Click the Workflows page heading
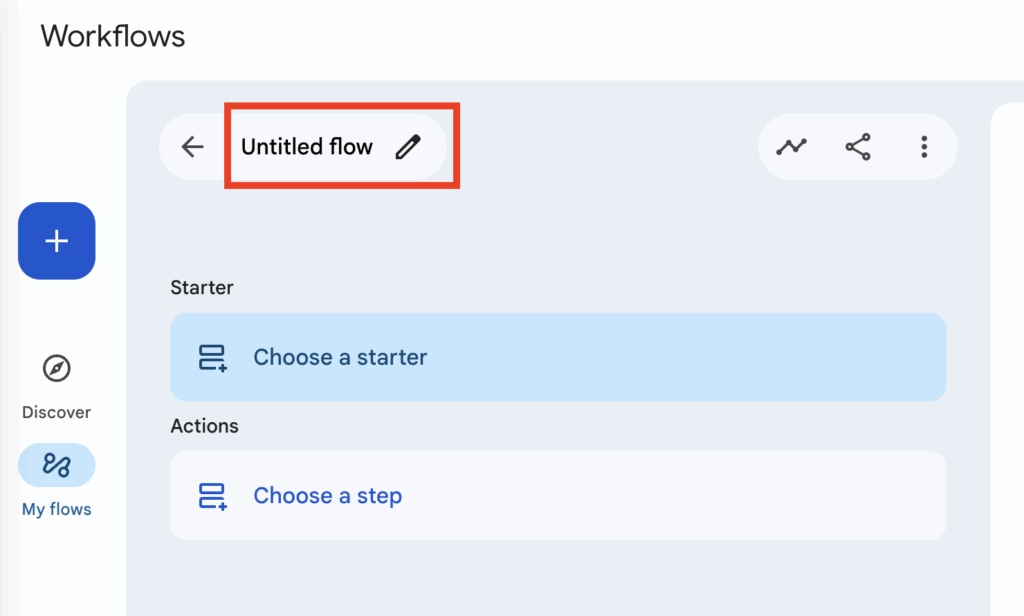This screenshot has height=616, width=1024. click(x=113, y=37)
